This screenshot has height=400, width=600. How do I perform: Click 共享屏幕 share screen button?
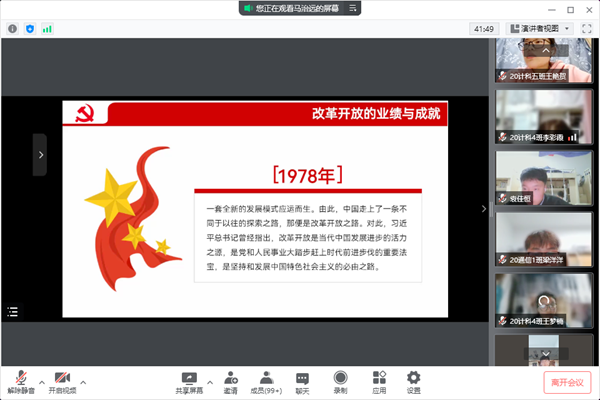tap(188, 381)
